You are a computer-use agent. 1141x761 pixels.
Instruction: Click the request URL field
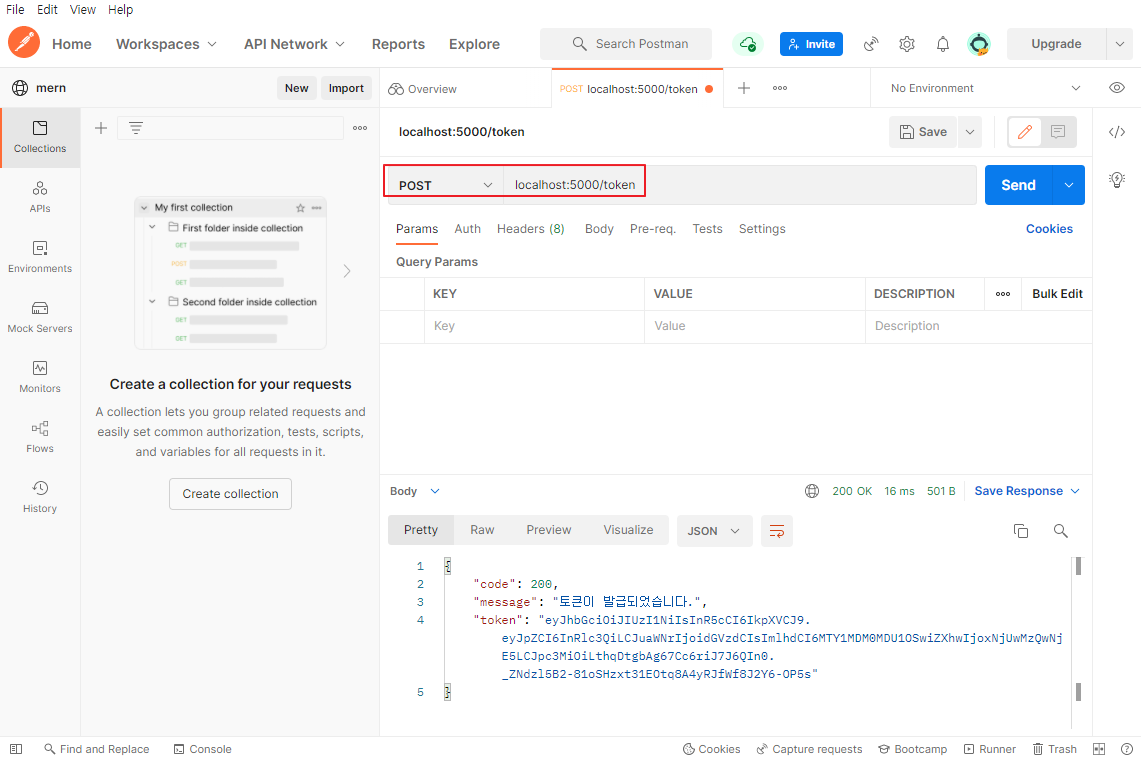[x=739, y=185]
